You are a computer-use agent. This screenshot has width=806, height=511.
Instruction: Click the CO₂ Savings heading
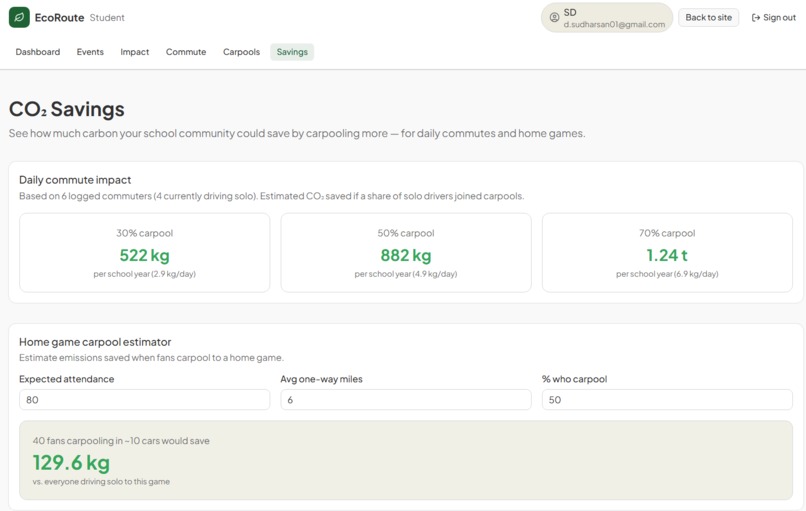[x=66, y=109]
